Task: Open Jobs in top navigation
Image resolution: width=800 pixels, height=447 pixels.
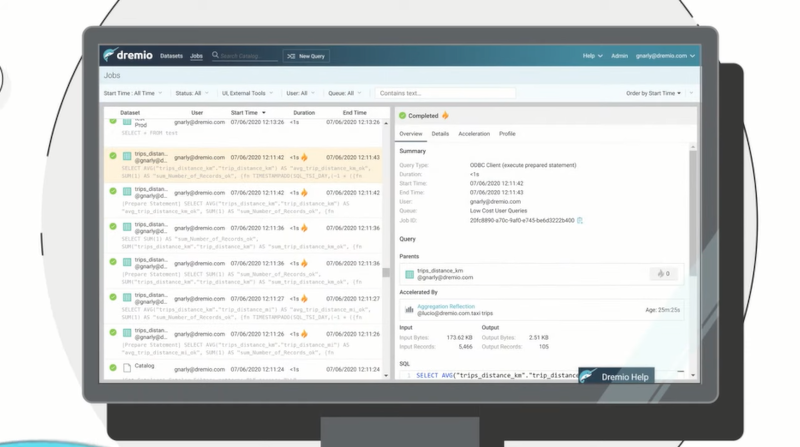Action: pyautogui.click(x=196, y=56)
